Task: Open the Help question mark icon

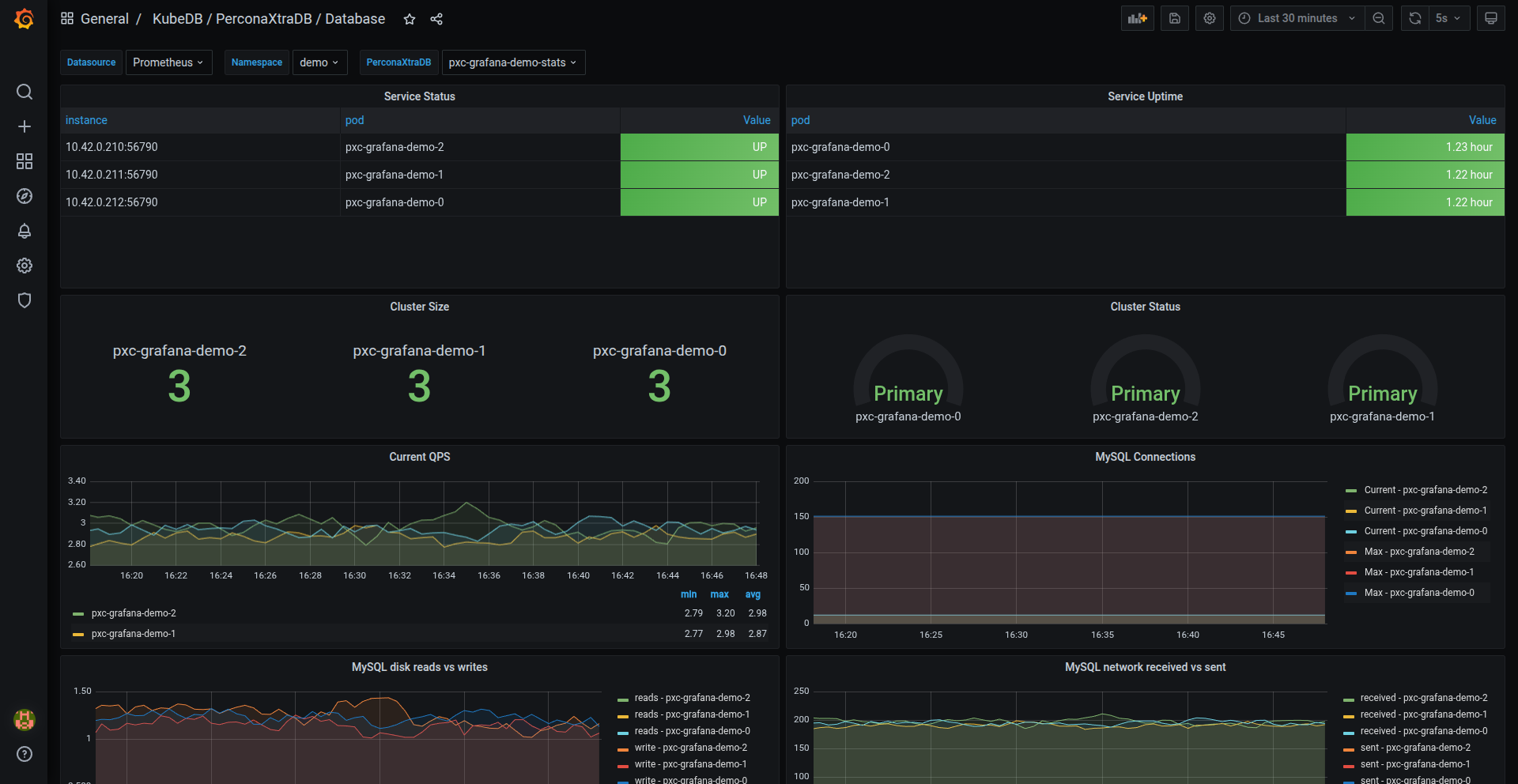Action: (x=25, y=754)
